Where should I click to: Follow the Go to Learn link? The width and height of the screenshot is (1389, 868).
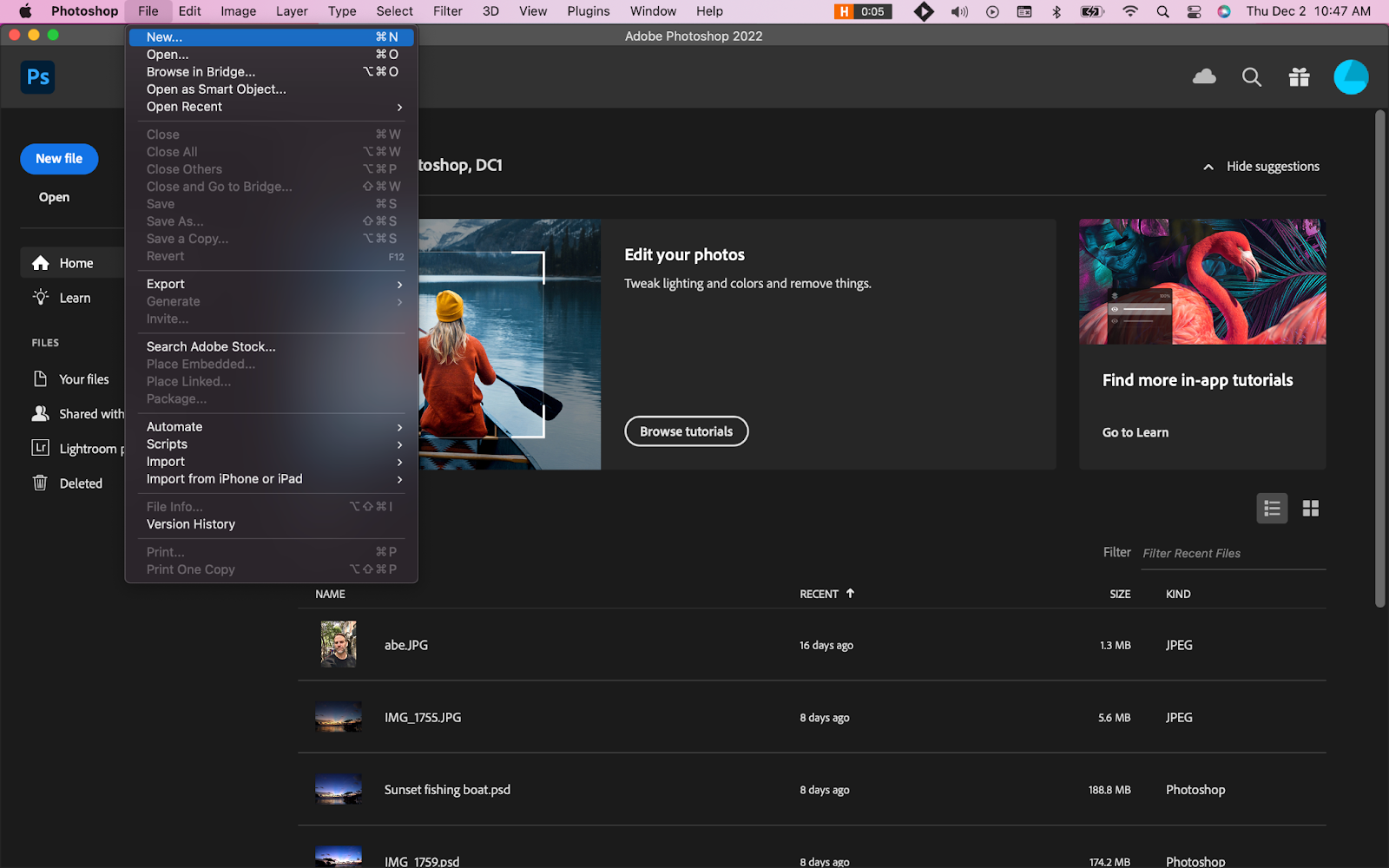pyautogui.click(x=1136, y=432)
